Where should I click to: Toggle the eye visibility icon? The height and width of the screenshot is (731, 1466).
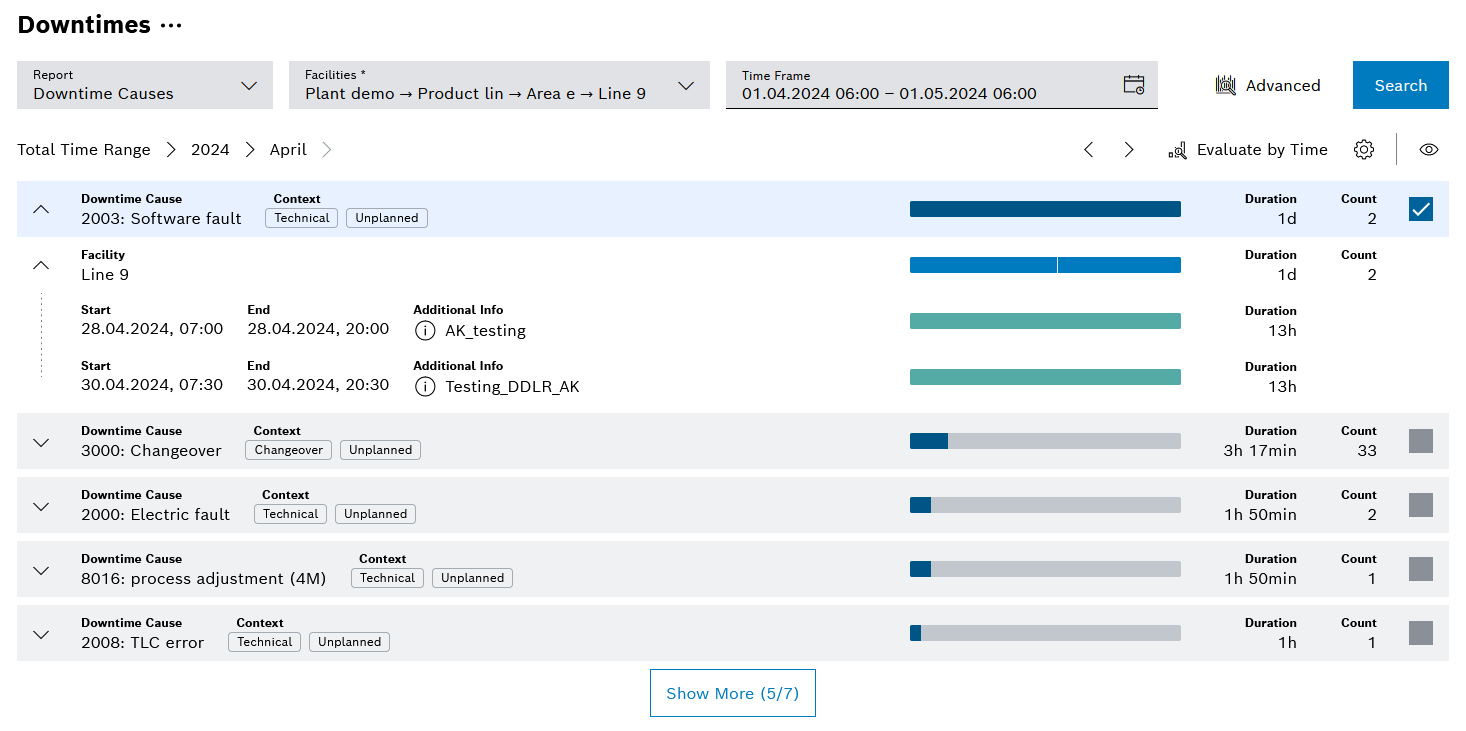1429,150
